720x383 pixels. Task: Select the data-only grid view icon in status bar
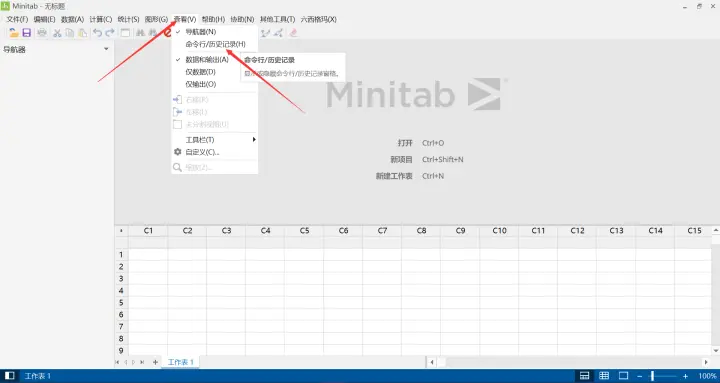coord(604,376)
